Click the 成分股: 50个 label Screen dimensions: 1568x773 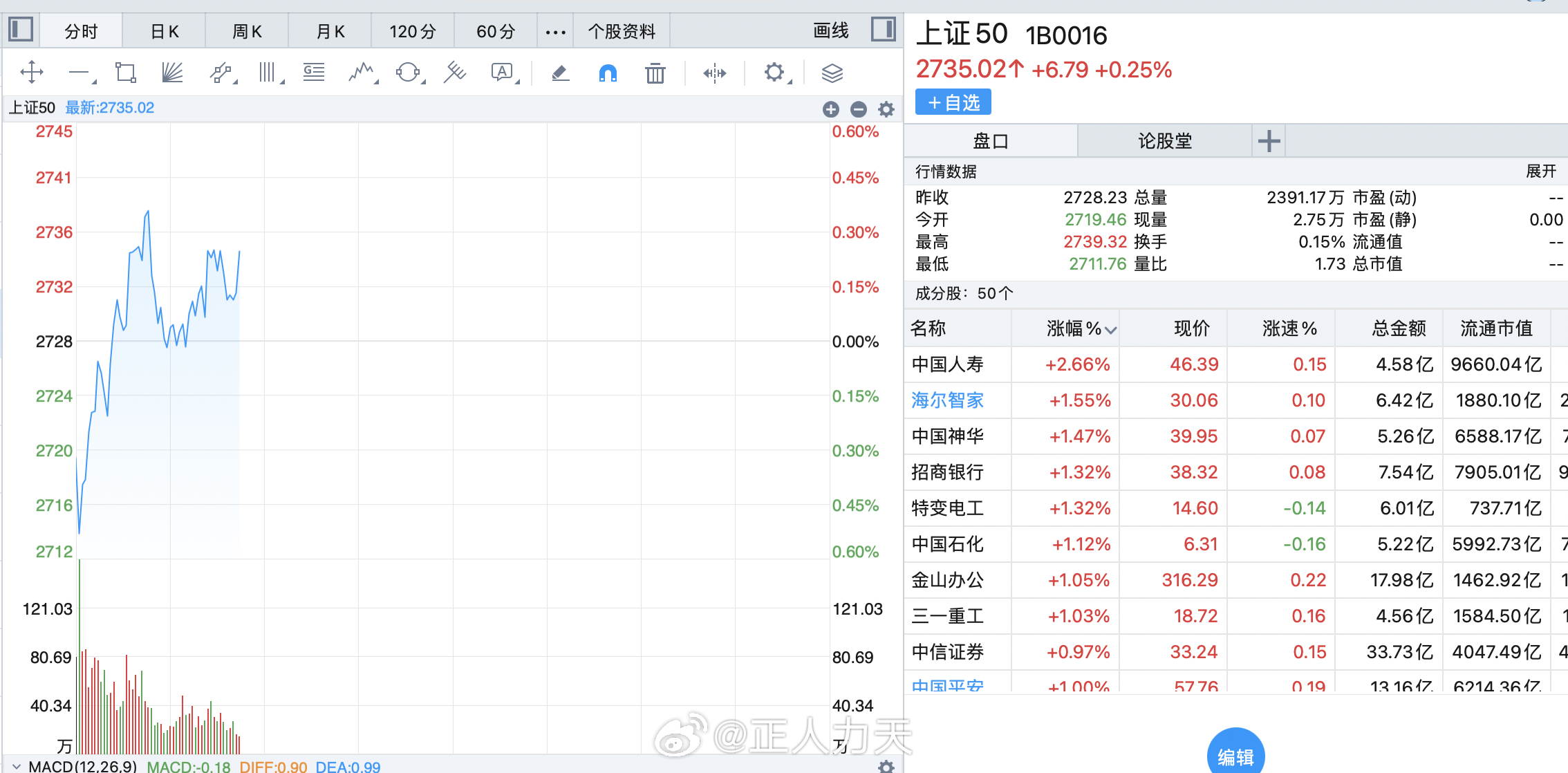click(x=964, y=293)
